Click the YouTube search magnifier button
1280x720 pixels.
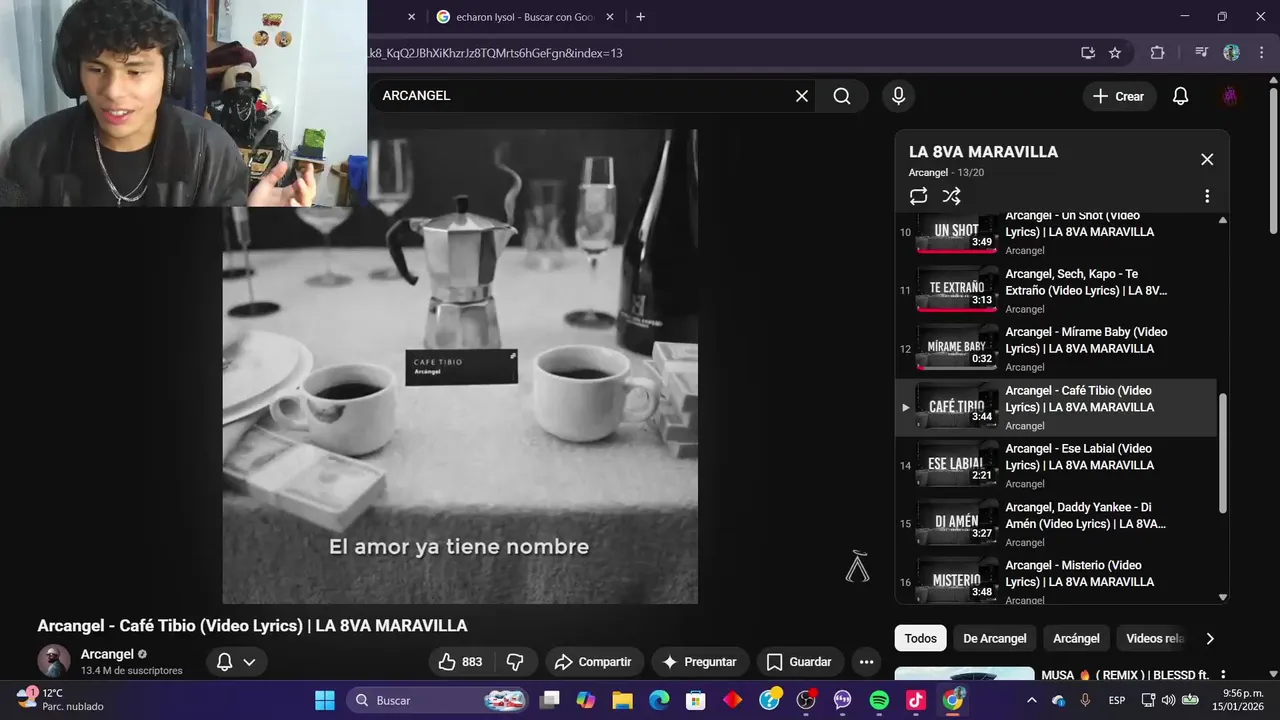tap(842, 96)
